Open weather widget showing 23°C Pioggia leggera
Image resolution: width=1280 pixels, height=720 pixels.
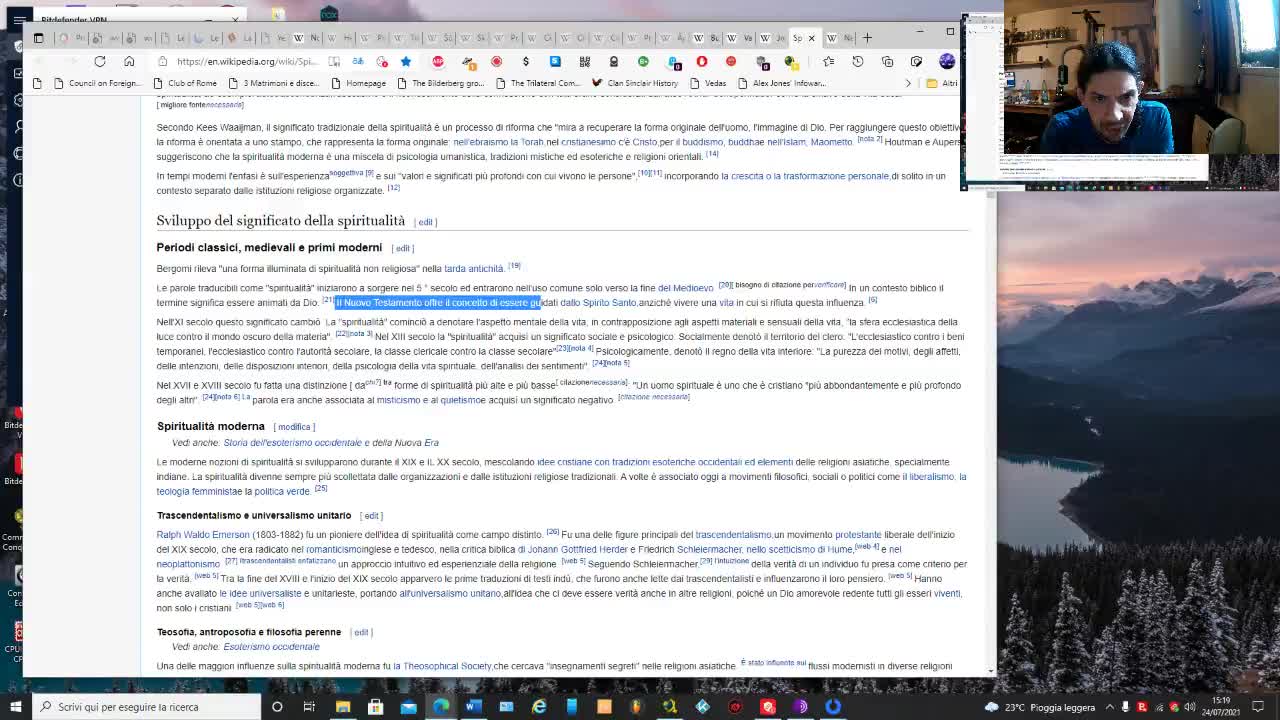tap(1040, 707)
